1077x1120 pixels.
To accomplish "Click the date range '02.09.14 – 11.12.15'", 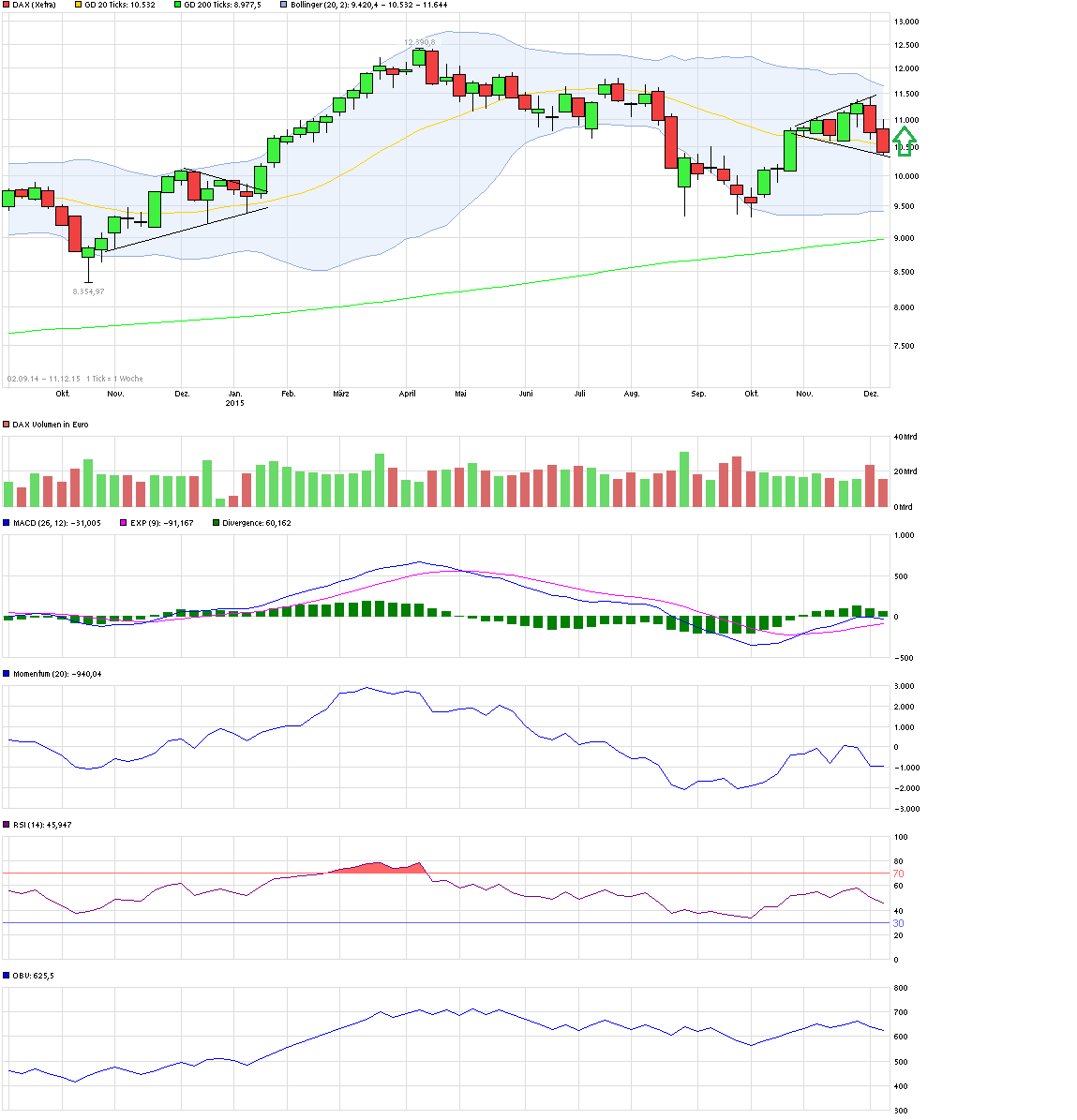I will (x=43, y=379).
